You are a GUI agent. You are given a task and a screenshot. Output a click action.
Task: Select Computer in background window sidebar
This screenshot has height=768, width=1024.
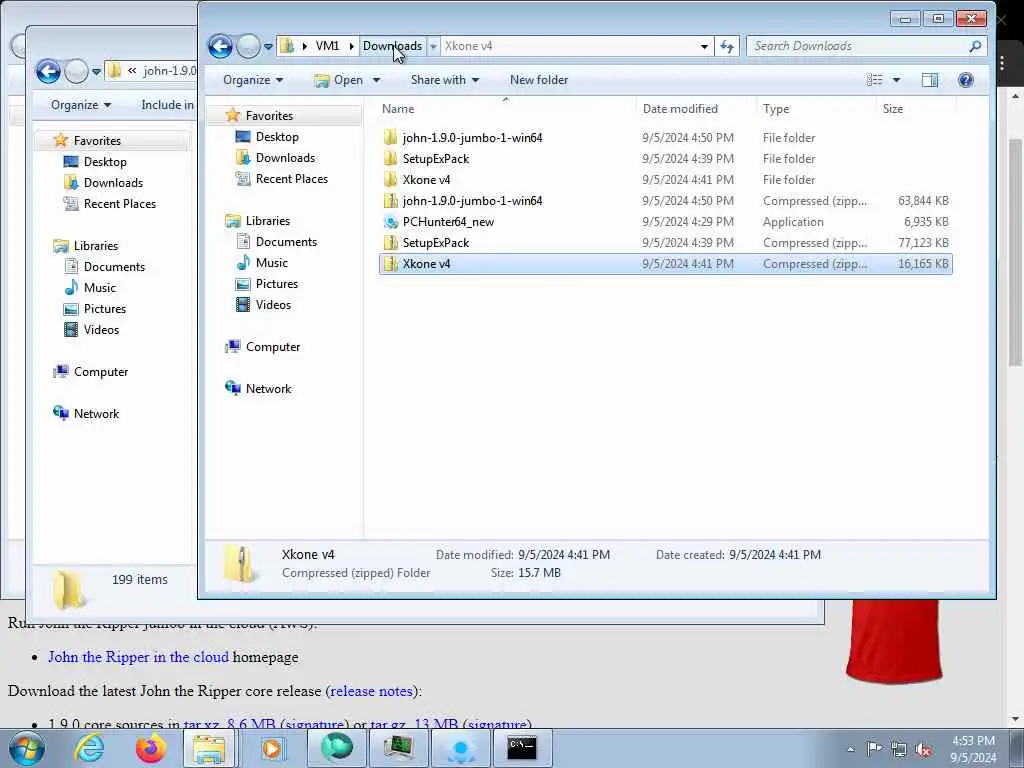[x=101, y=372]
